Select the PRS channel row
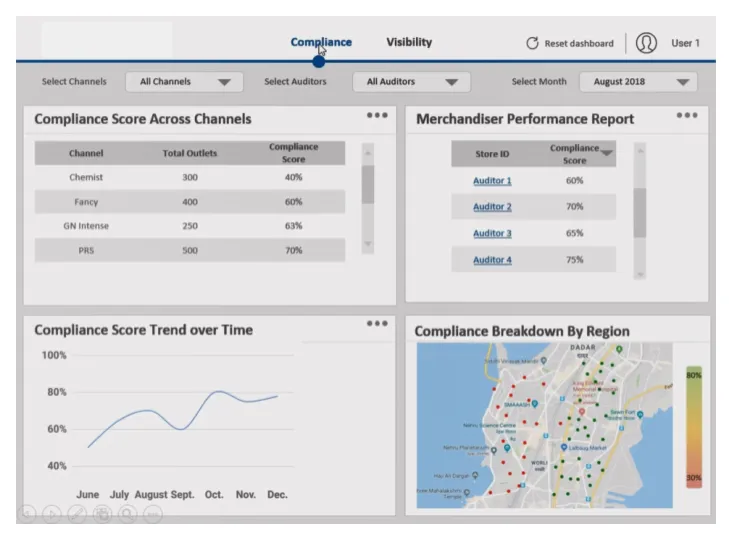 (190, 250)
